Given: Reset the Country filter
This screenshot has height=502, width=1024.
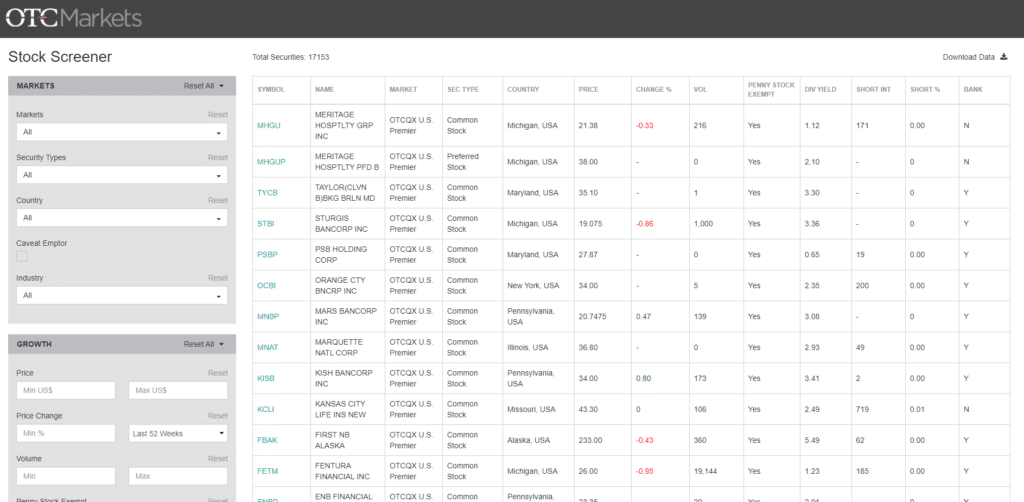Looking at the screenshot, I should 217,200.
